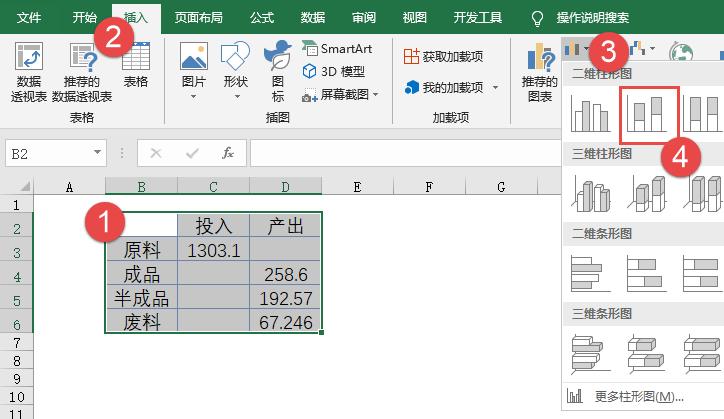Switch to the 公式 formulas tab

click(262, 18)
